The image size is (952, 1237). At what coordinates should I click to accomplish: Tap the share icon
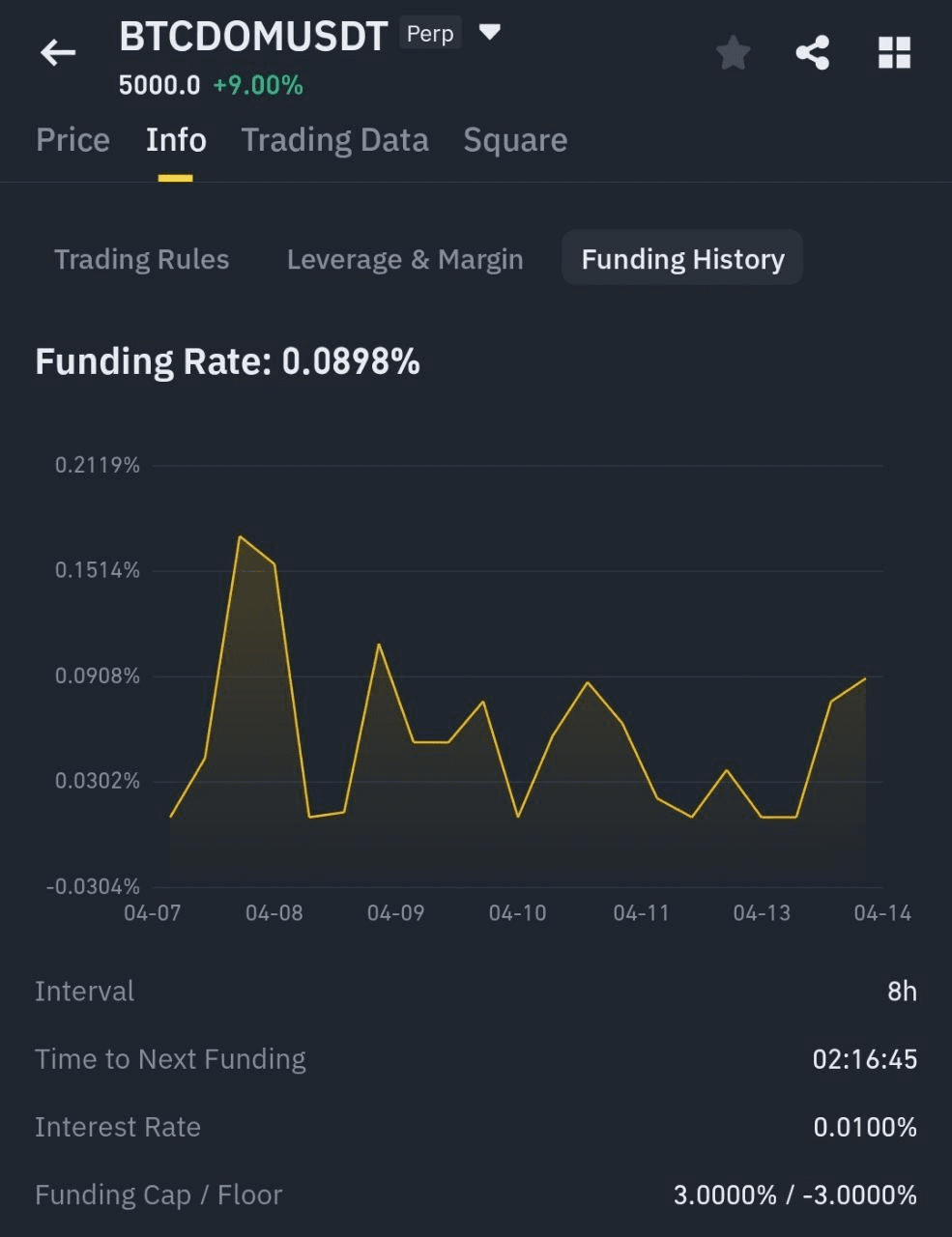813,53
